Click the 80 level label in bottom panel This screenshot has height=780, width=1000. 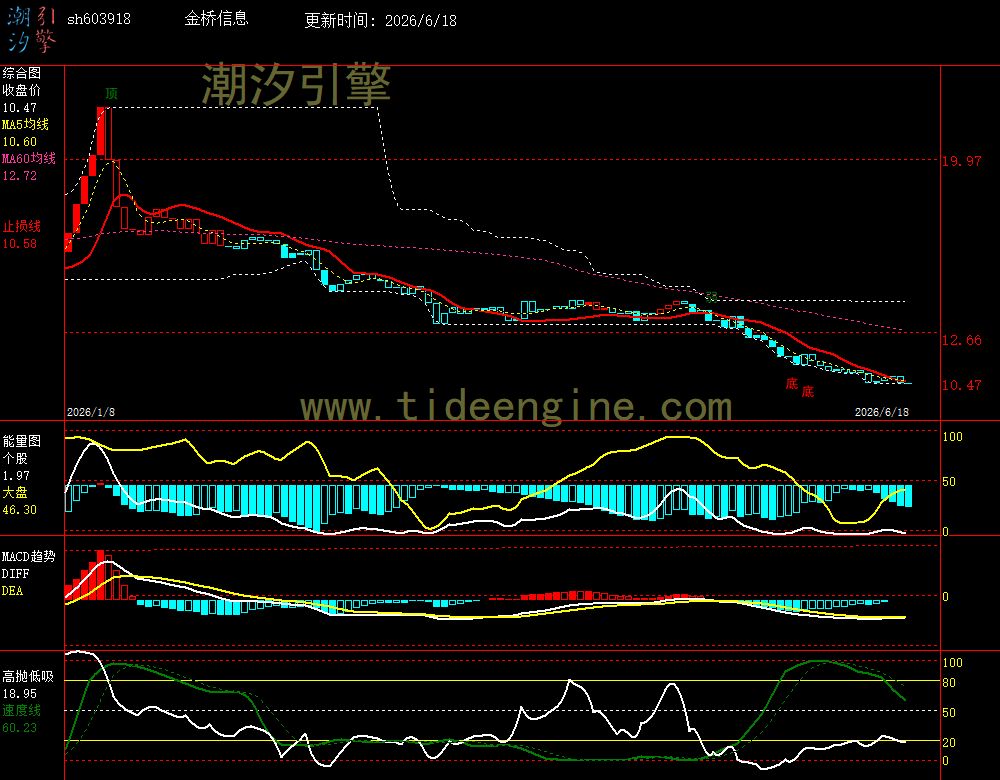tap(949, 683)
